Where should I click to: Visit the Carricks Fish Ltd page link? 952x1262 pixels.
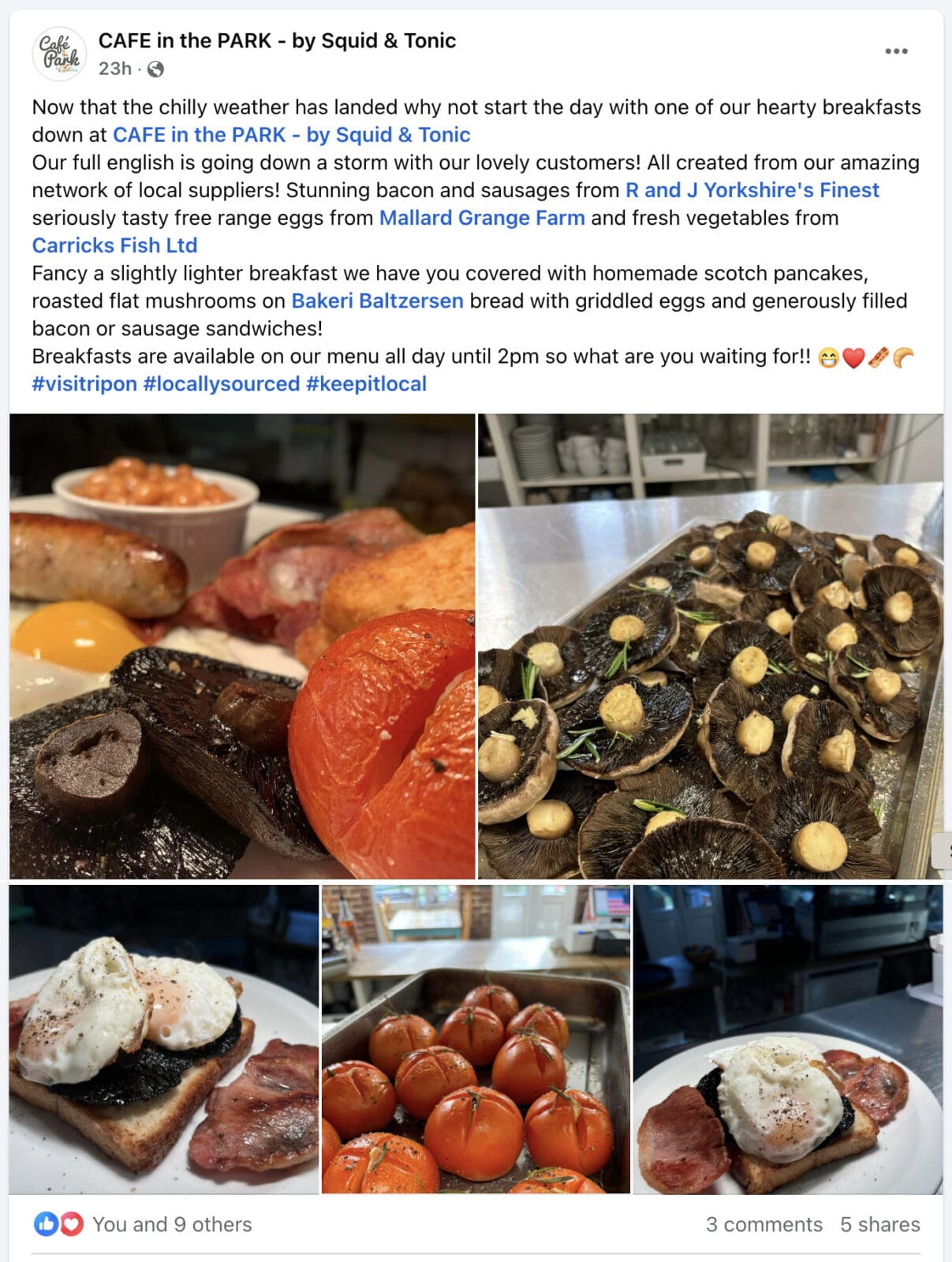click(114, 245)
